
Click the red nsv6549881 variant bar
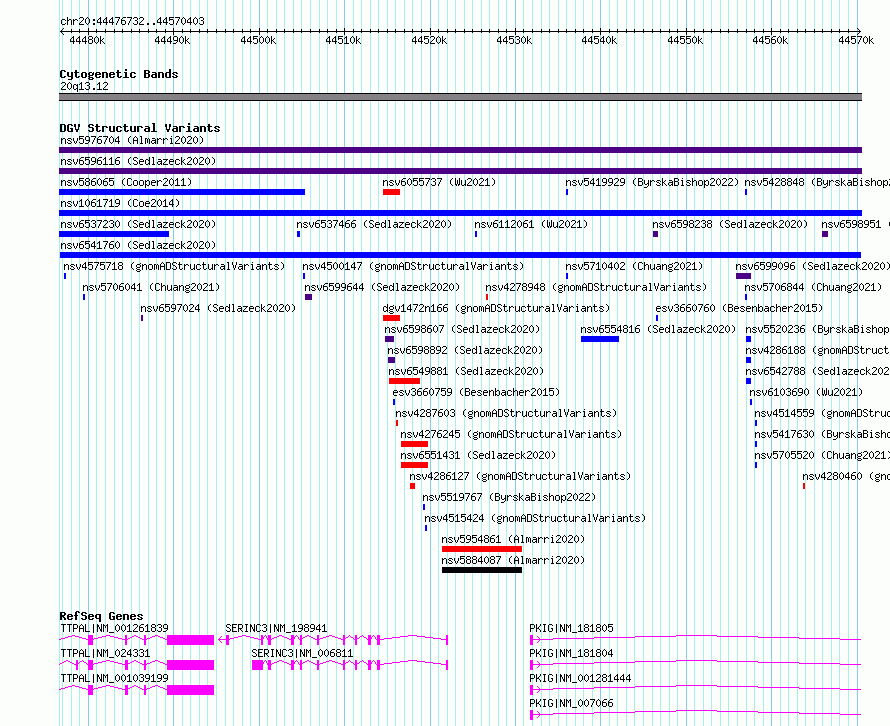tap(404, 381)
